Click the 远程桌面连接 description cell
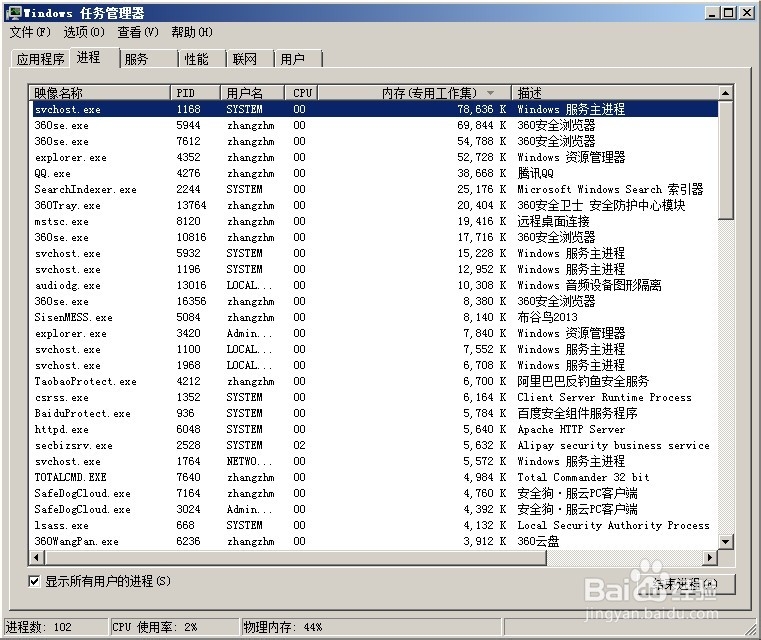 tap(553, 221)
